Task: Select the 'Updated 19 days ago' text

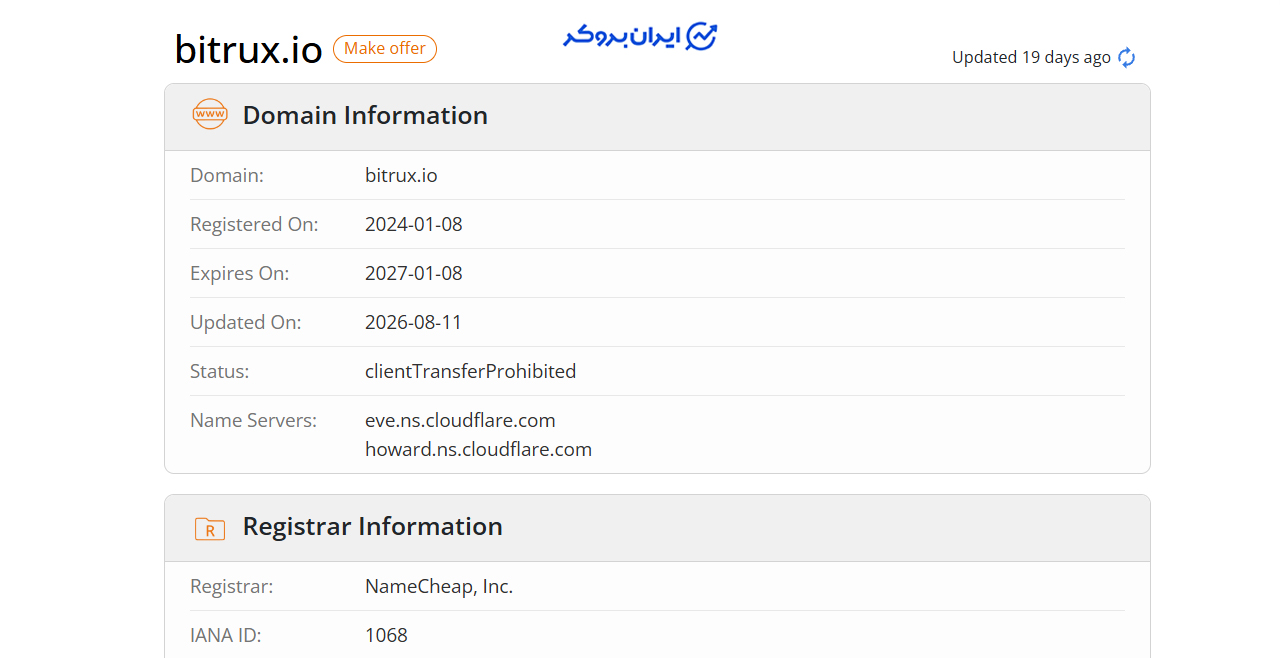Action: (x=1031, y=58)
